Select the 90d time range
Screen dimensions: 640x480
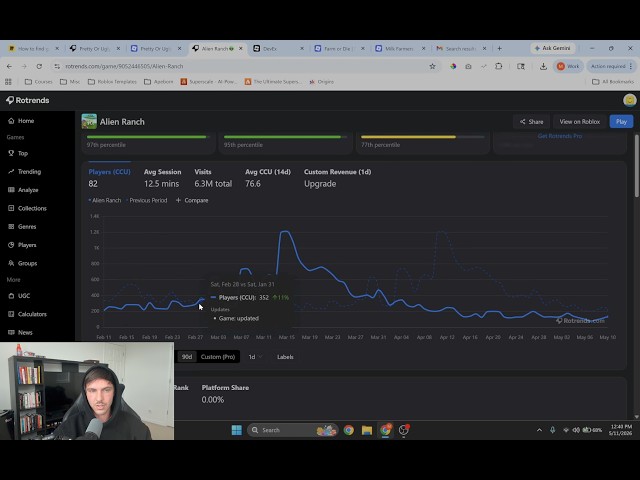tap(187, 357)
